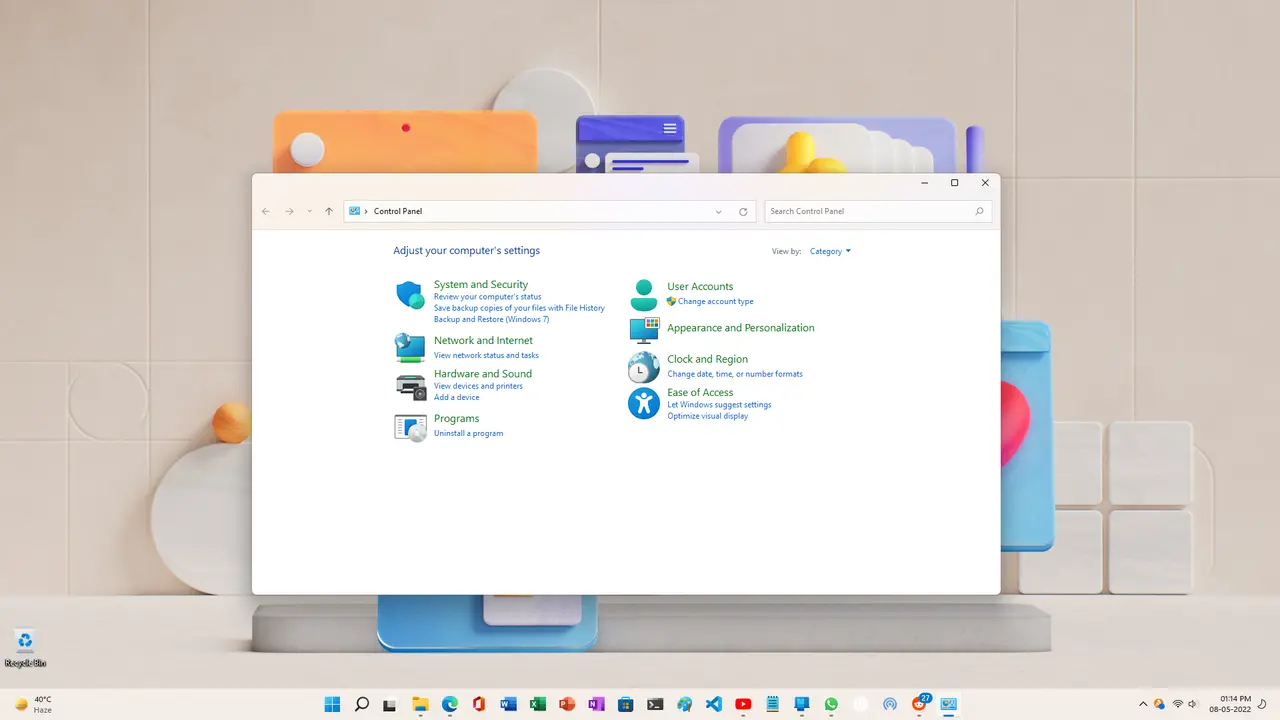Click the Hardware and Sound printer icon
Screen dimensions: 1280x720
[x=410, y=385]
